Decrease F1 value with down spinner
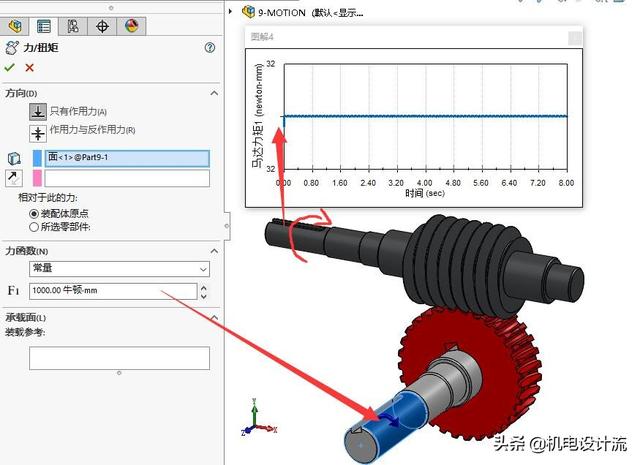The width and height of the screenshot is (640, 465). 204,296
